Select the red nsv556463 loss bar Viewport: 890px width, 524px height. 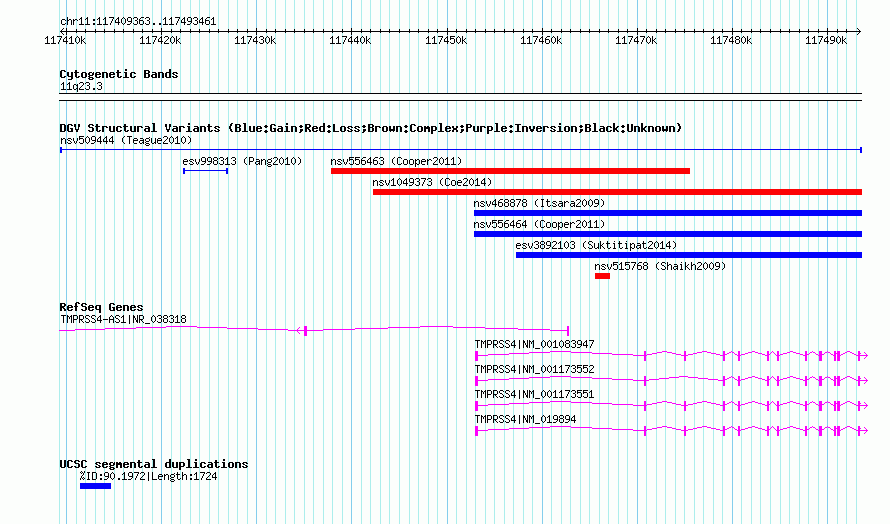pos(510,171)
